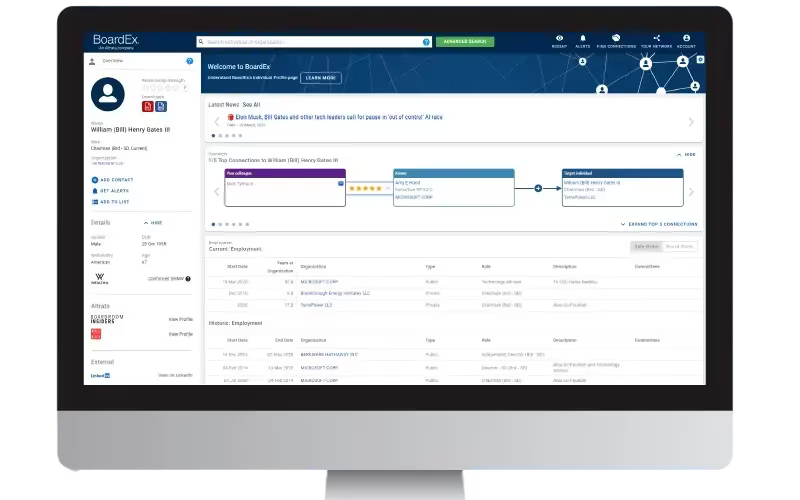Screen dimensions: 800x500
Task: Click the BoardEx logo
Action: (x=116, y=41)
